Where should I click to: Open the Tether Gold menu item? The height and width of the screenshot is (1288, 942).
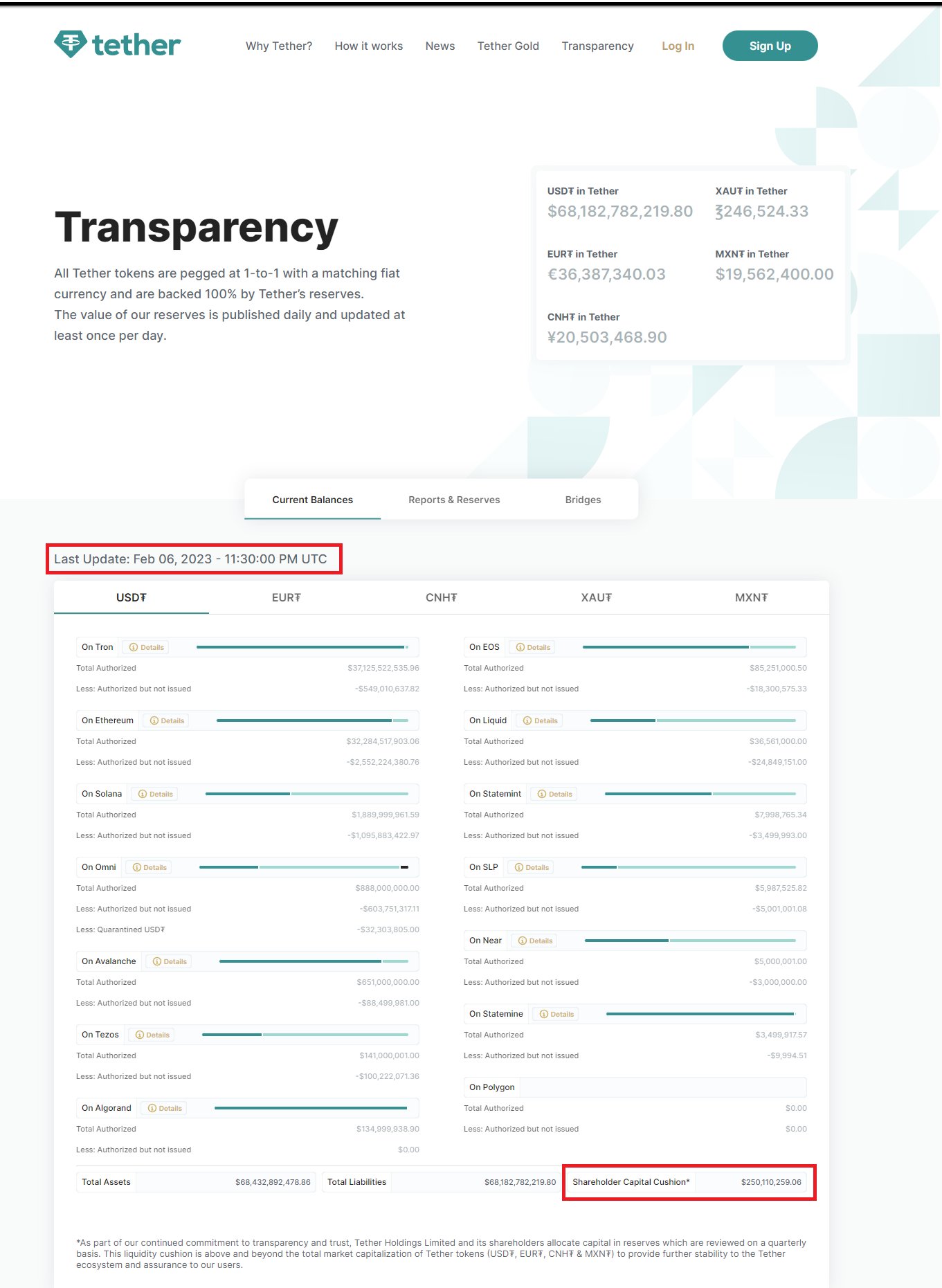[x=508, y=46]
